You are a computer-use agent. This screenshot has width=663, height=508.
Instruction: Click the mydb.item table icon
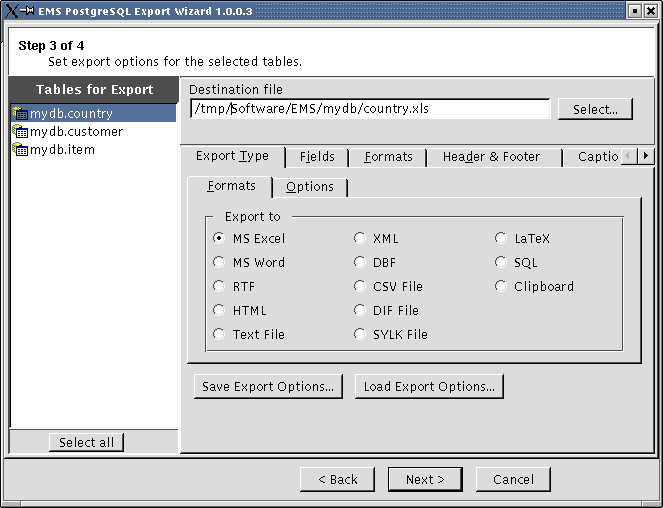point(20,149)
